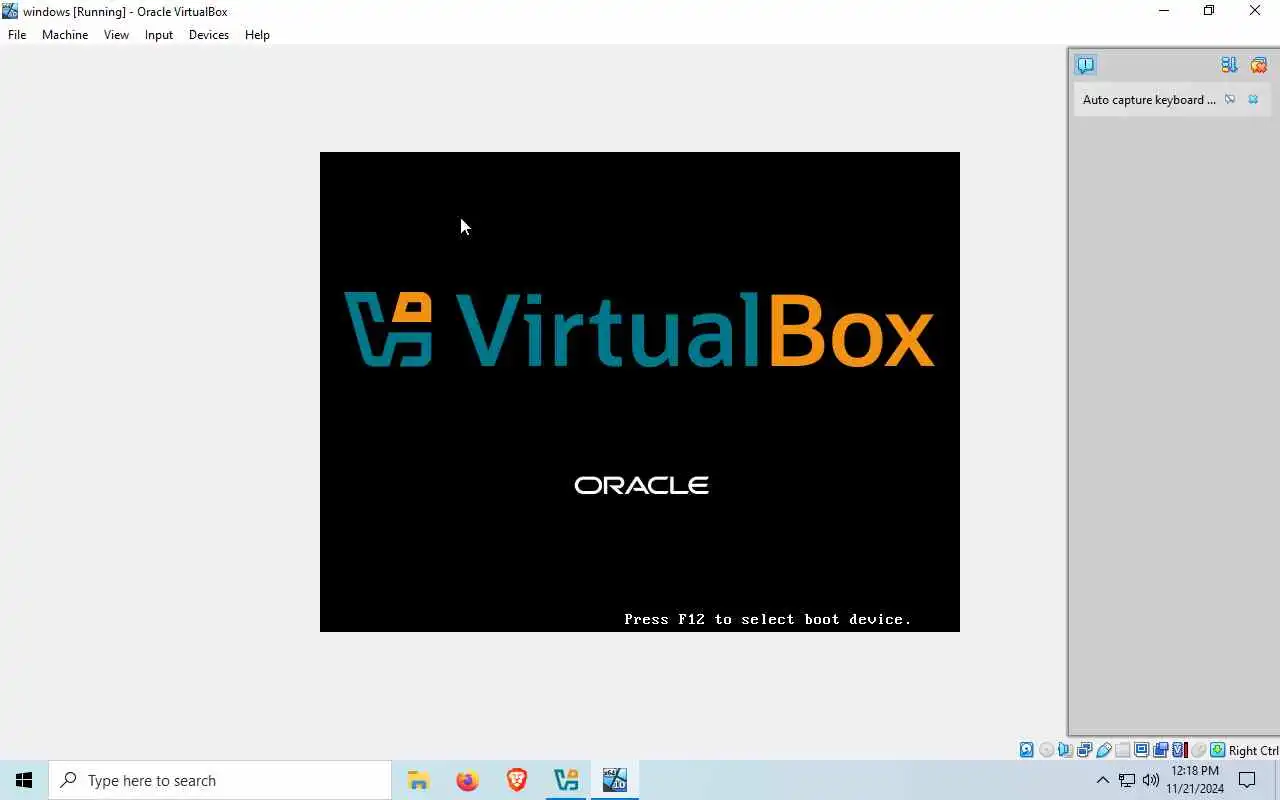This screenshot has width=1280, height=800.
Task: Click the USB devices indicator
Action: point(1104,750)
